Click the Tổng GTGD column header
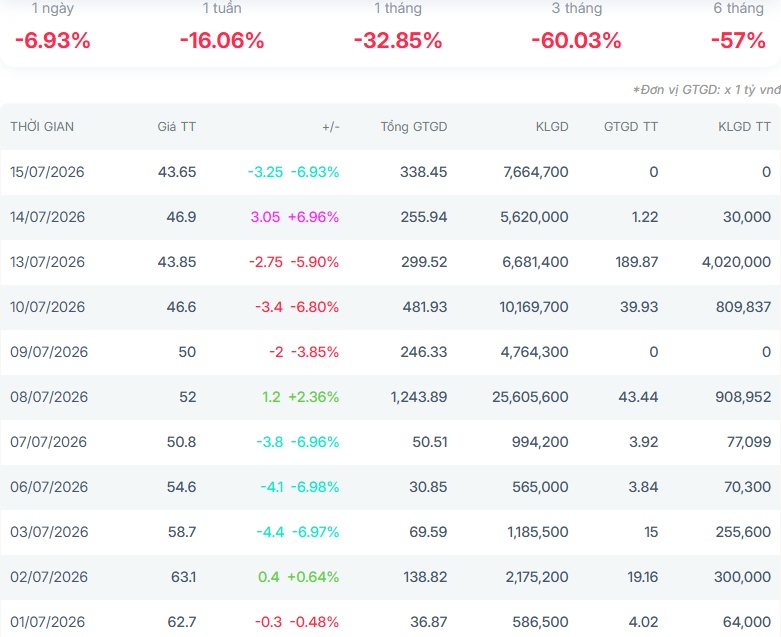Image resolution: width=781 pixels, height=637 pixels. (414, 127)
